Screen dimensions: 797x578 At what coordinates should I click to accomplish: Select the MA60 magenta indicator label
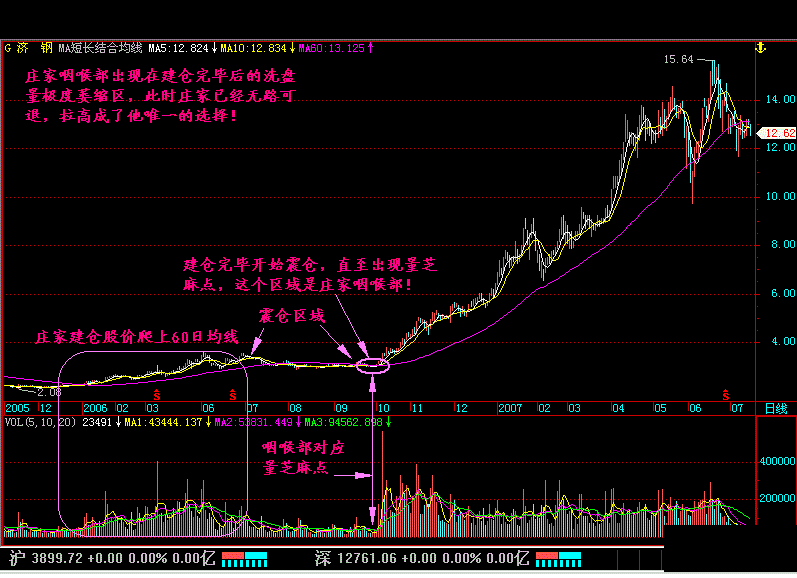(335, 47)
